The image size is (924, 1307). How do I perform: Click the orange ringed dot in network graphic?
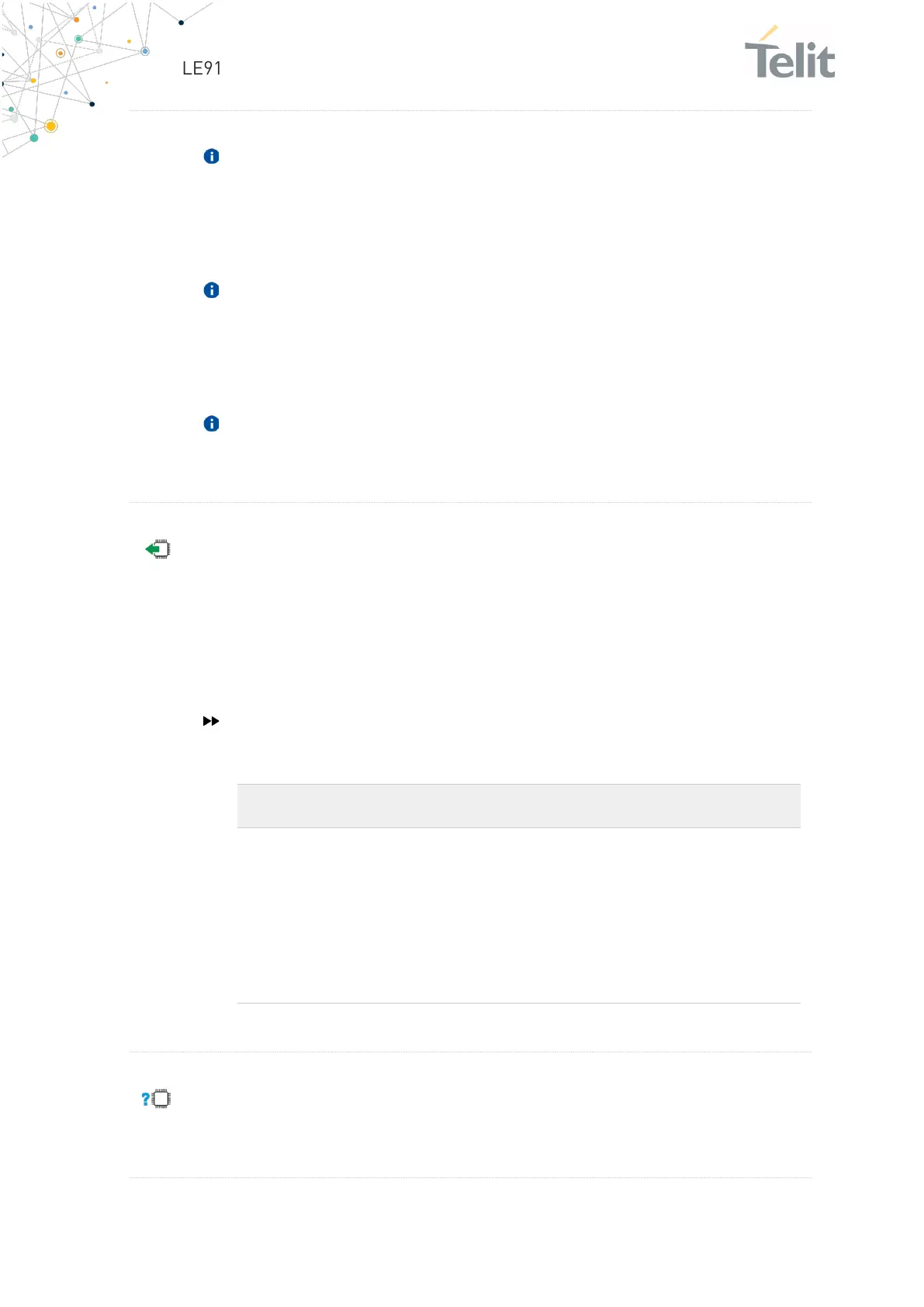61,54
